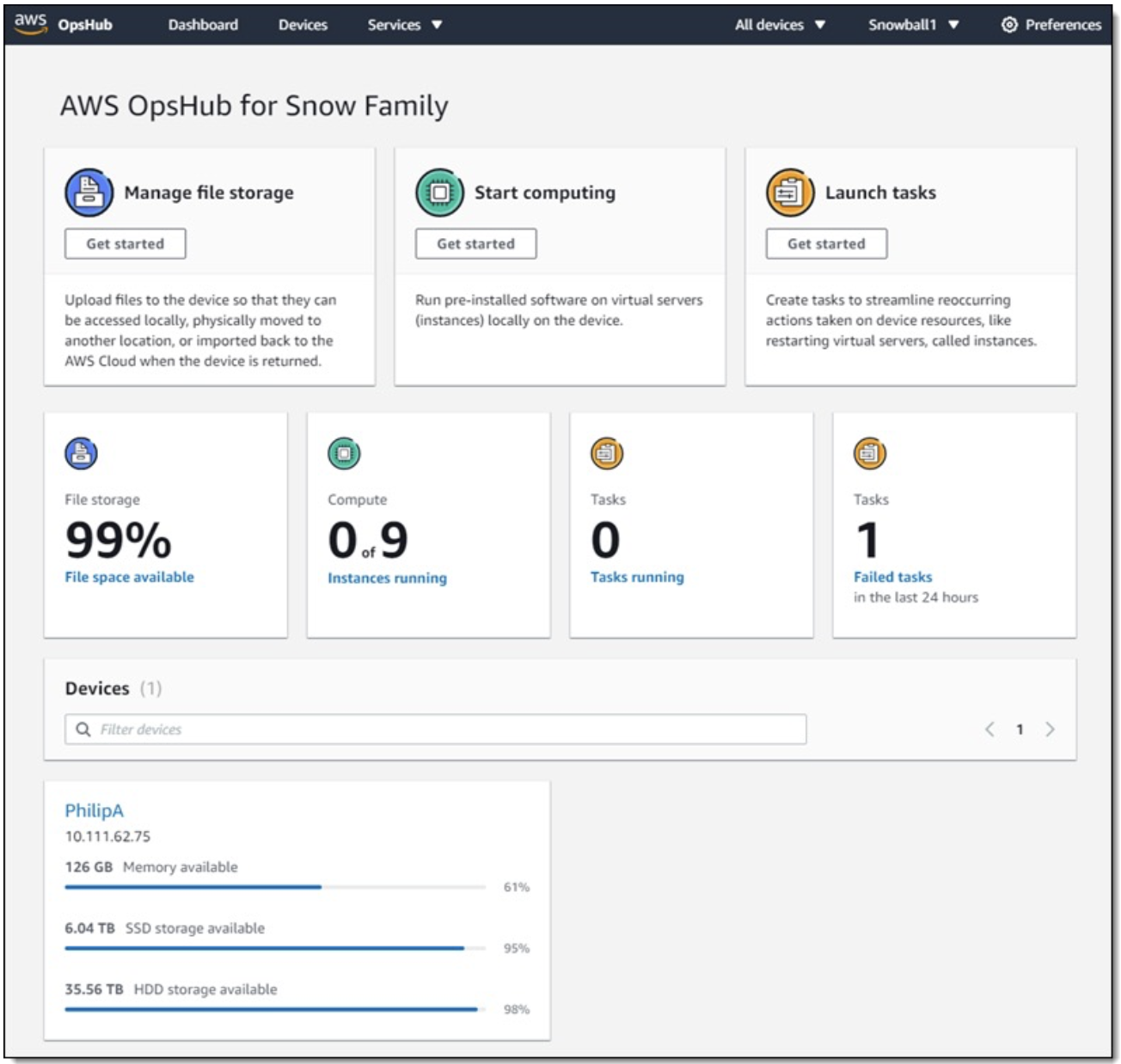
Task: Click the AWS logo in the header
Action: point(30,24)
